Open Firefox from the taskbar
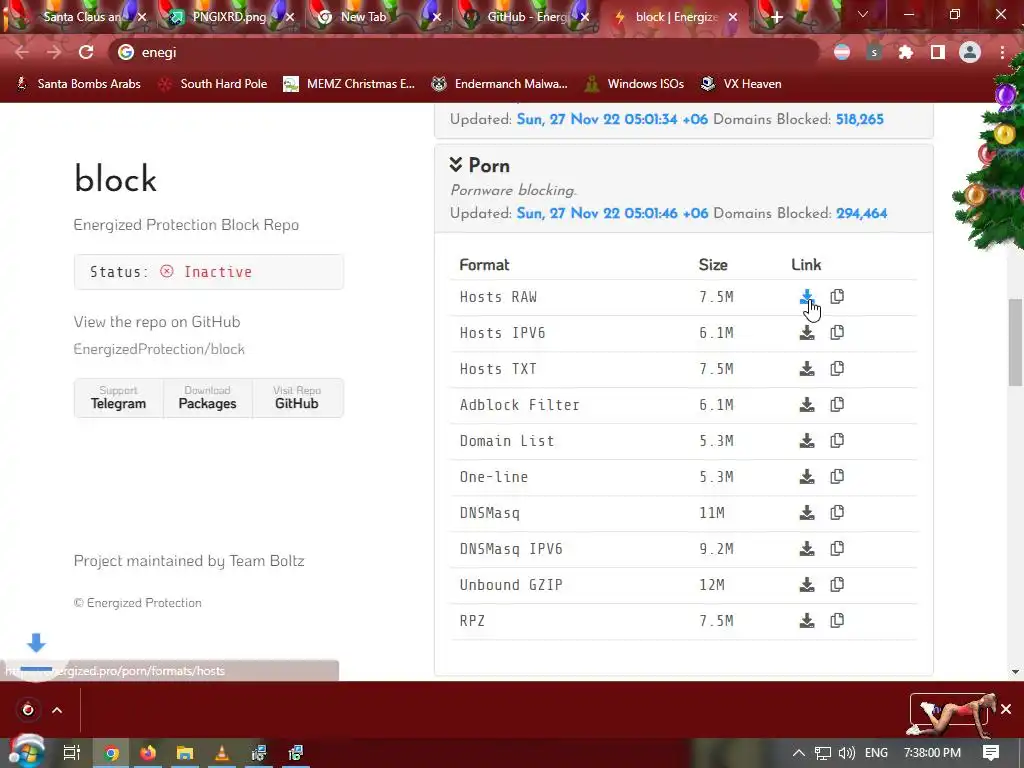This screenshot has height=768, width=1024. [148, 753]
